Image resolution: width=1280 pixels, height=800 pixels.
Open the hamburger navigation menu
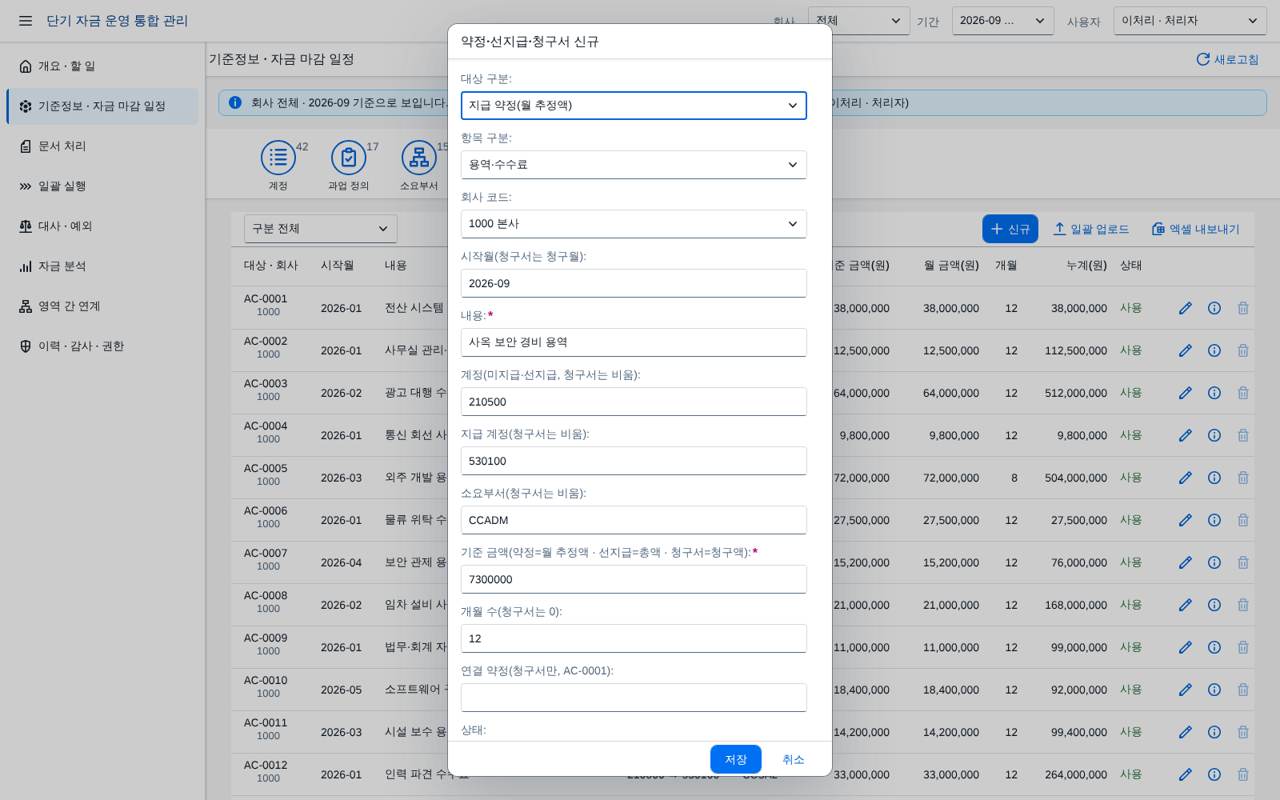coord(25,21)
